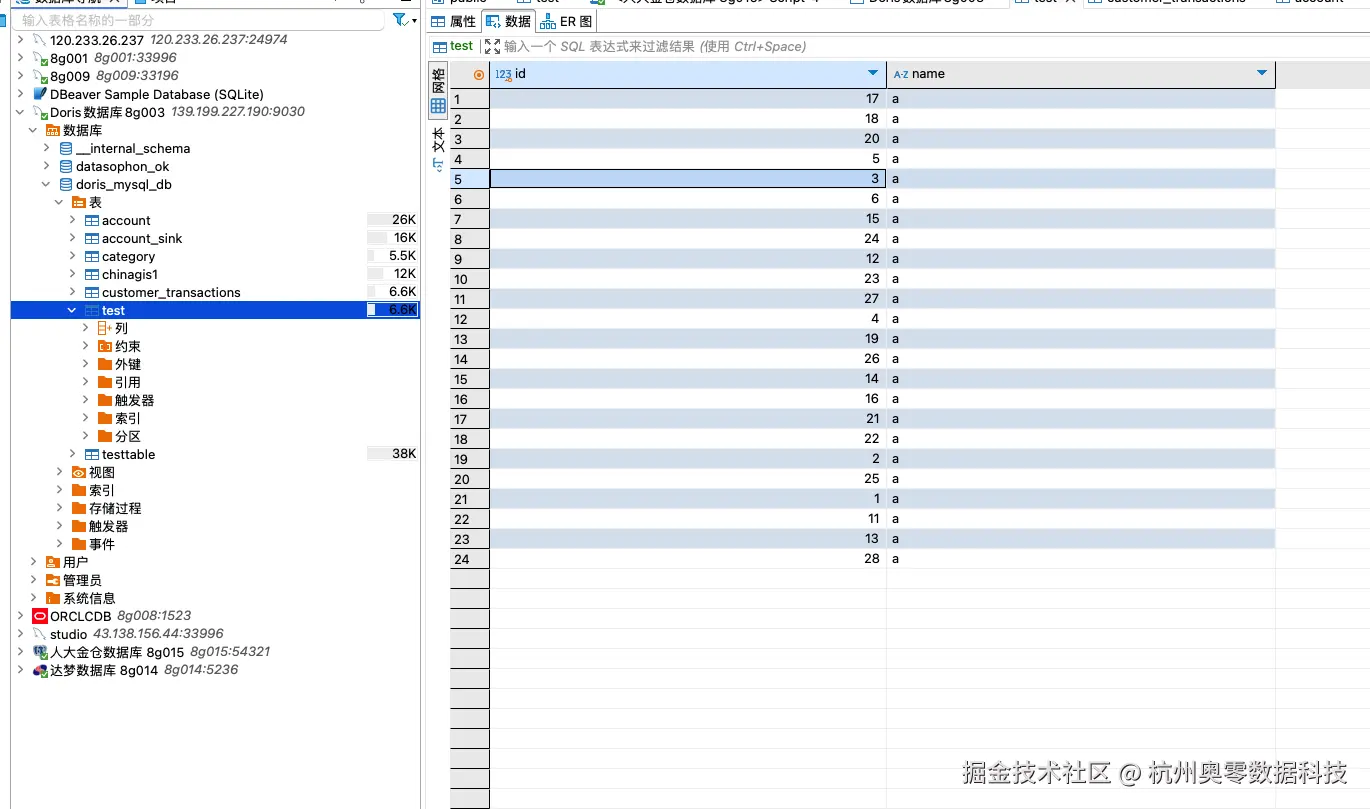Collapse the test table node

pos(71,310)
